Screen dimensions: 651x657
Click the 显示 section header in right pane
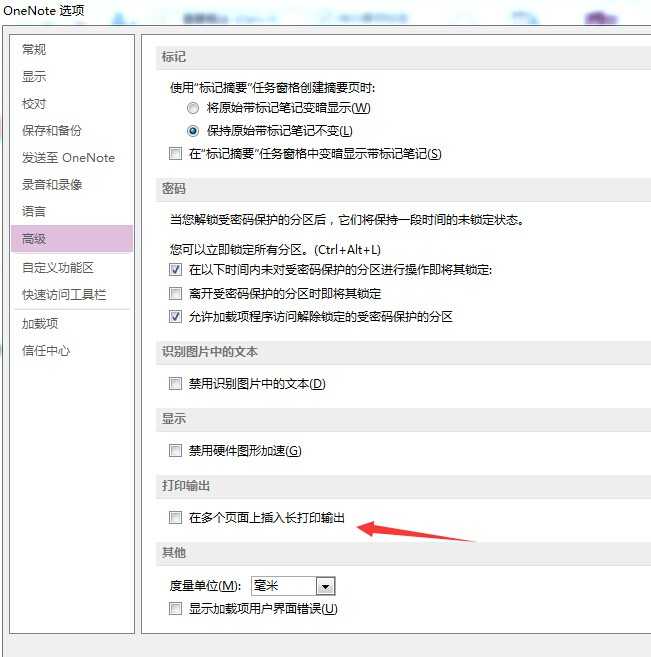[x=174, y=418]
